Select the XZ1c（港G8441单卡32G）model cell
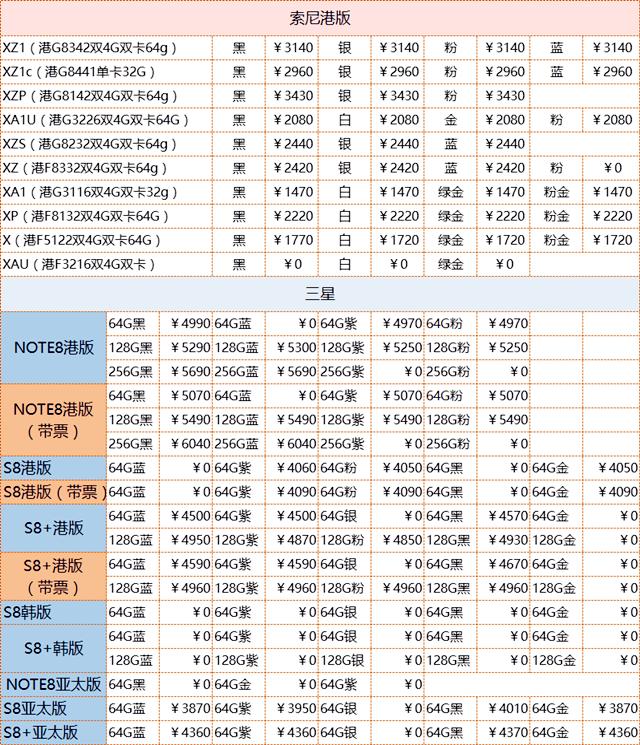 pyautogui.click(x=106, y=72)
